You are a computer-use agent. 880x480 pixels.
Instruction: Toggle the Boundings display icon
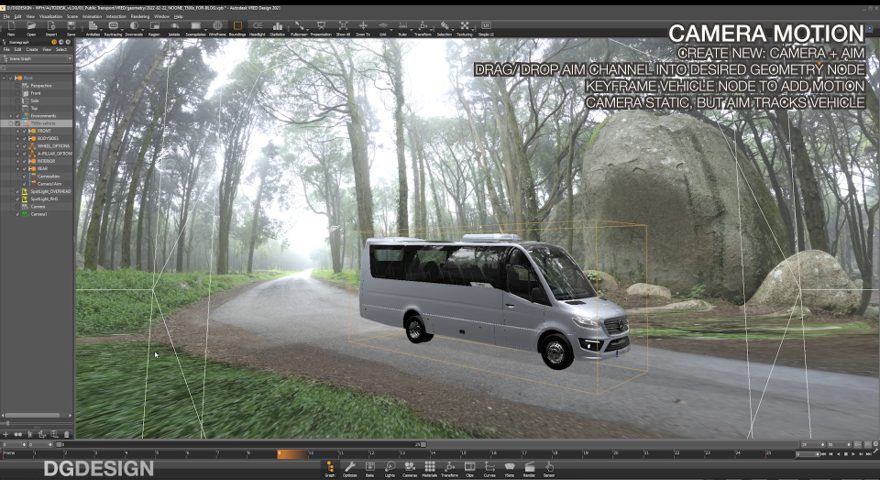tap(237, 27)
